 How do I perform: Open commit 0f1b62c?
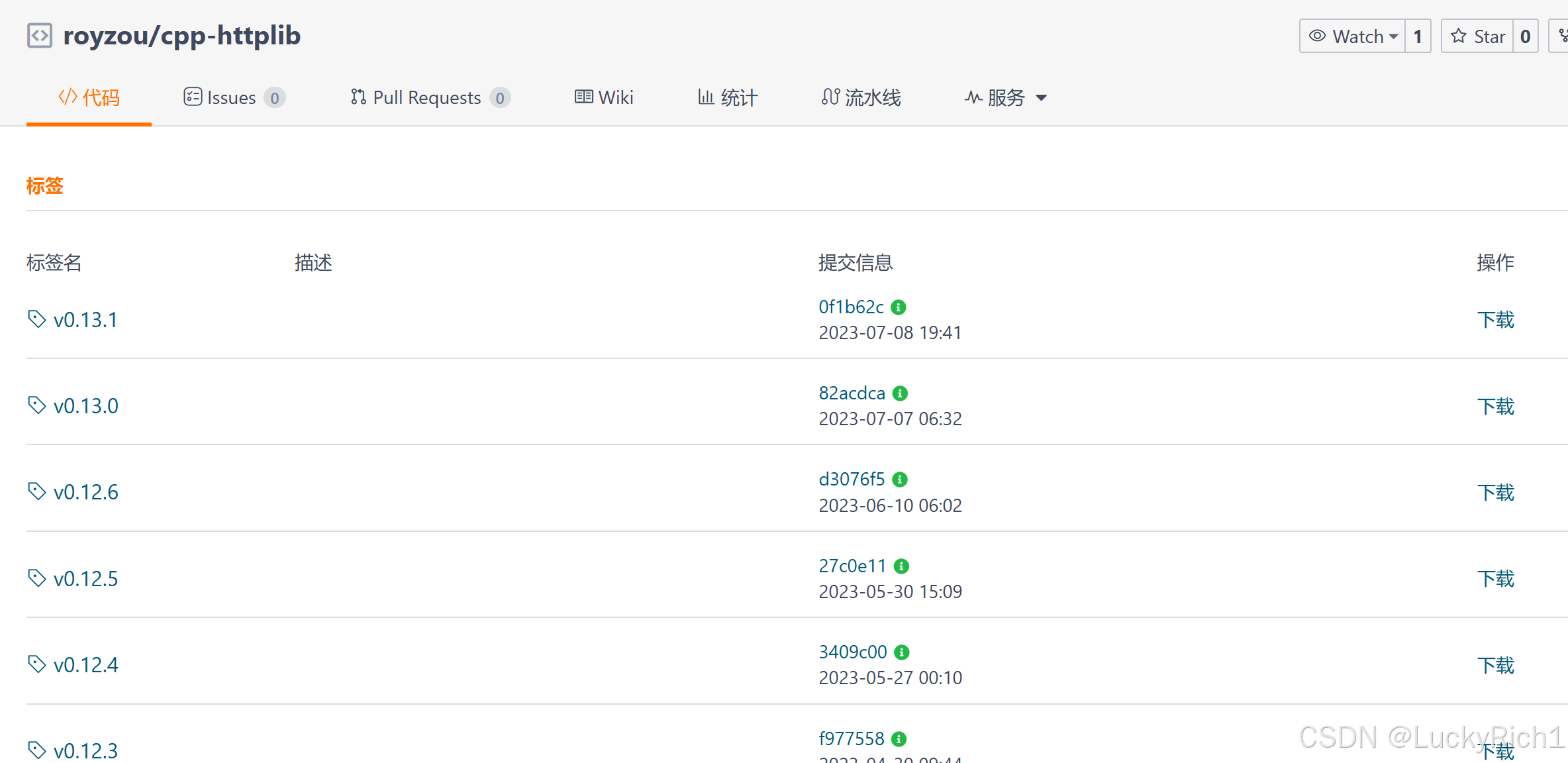[x=851, y=307]
